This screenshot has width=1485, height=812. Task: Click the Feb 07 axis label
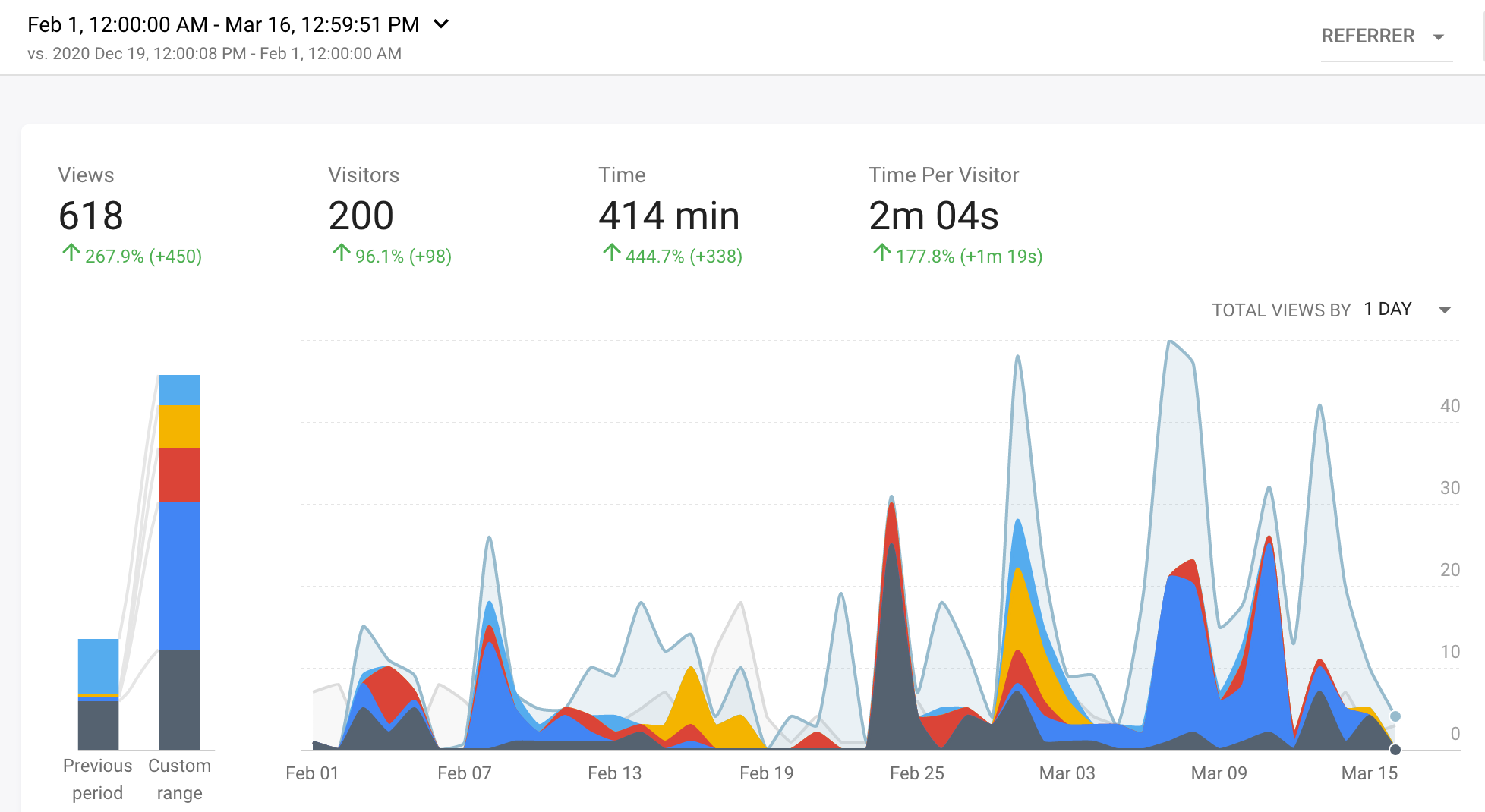click(x=465, y=773)
